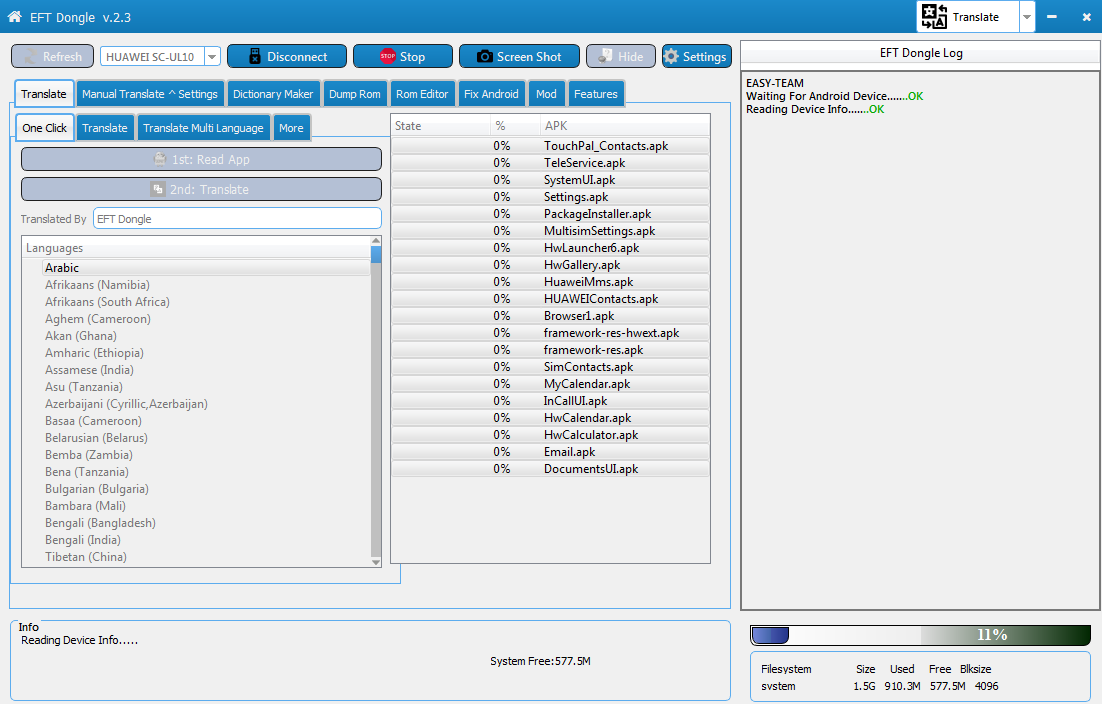Open the Features tab
This screenshot has width=1102, height=704.
(595, 94)
